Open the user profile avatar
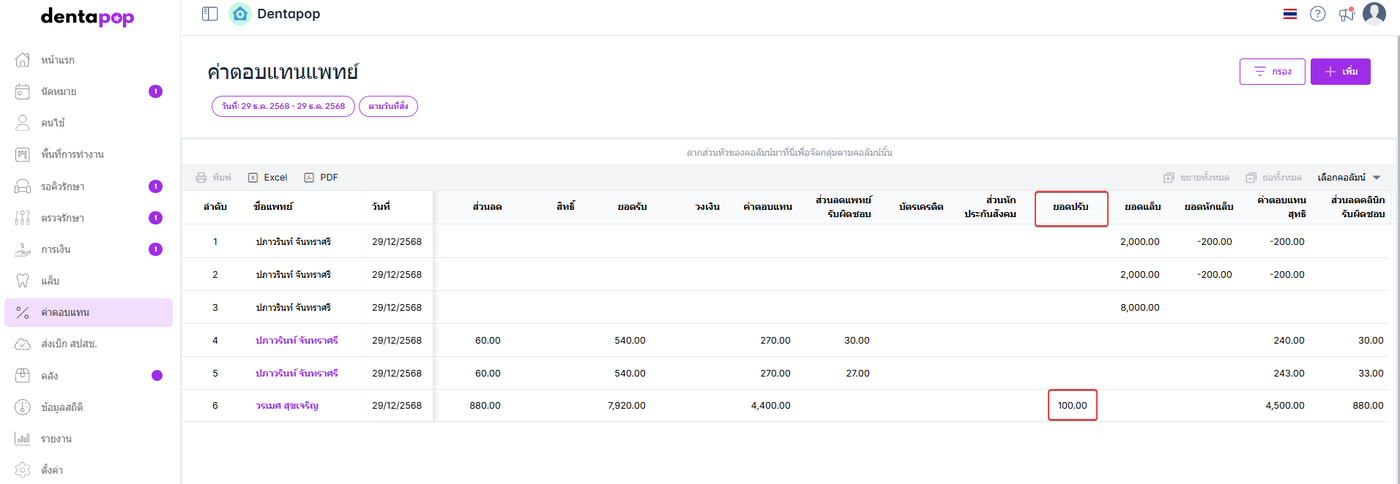Screen dimensions: 1400x484 1375,14
